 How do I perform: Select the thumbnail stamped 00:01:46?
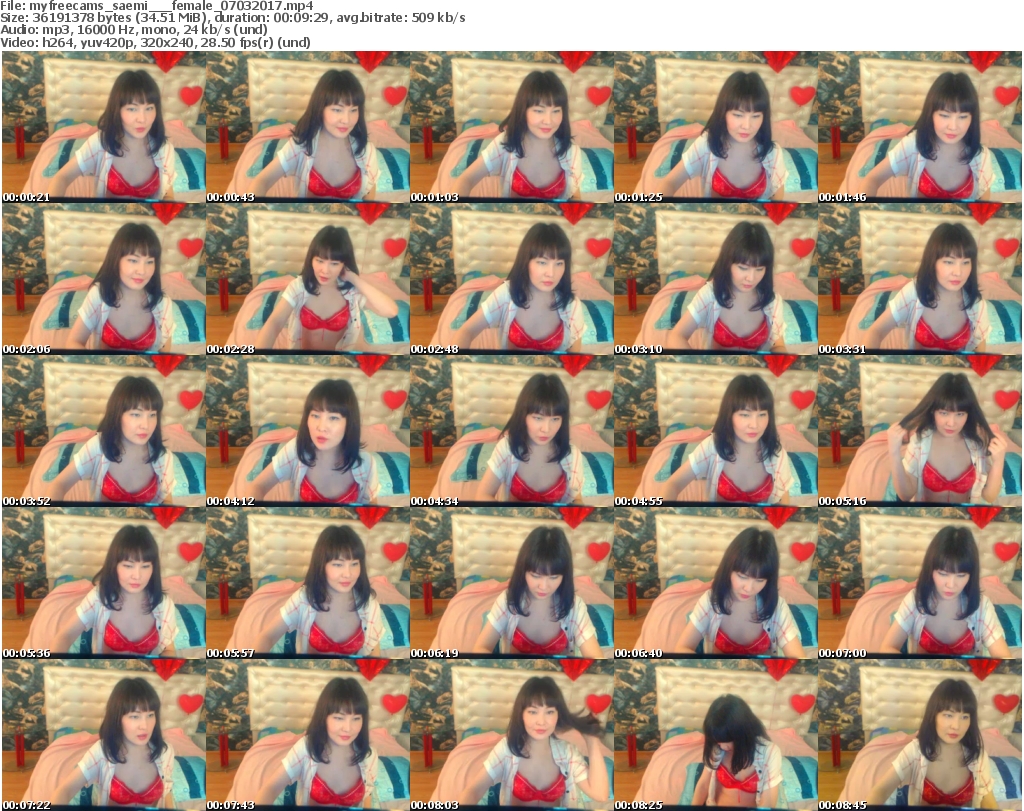coord(920,127)
